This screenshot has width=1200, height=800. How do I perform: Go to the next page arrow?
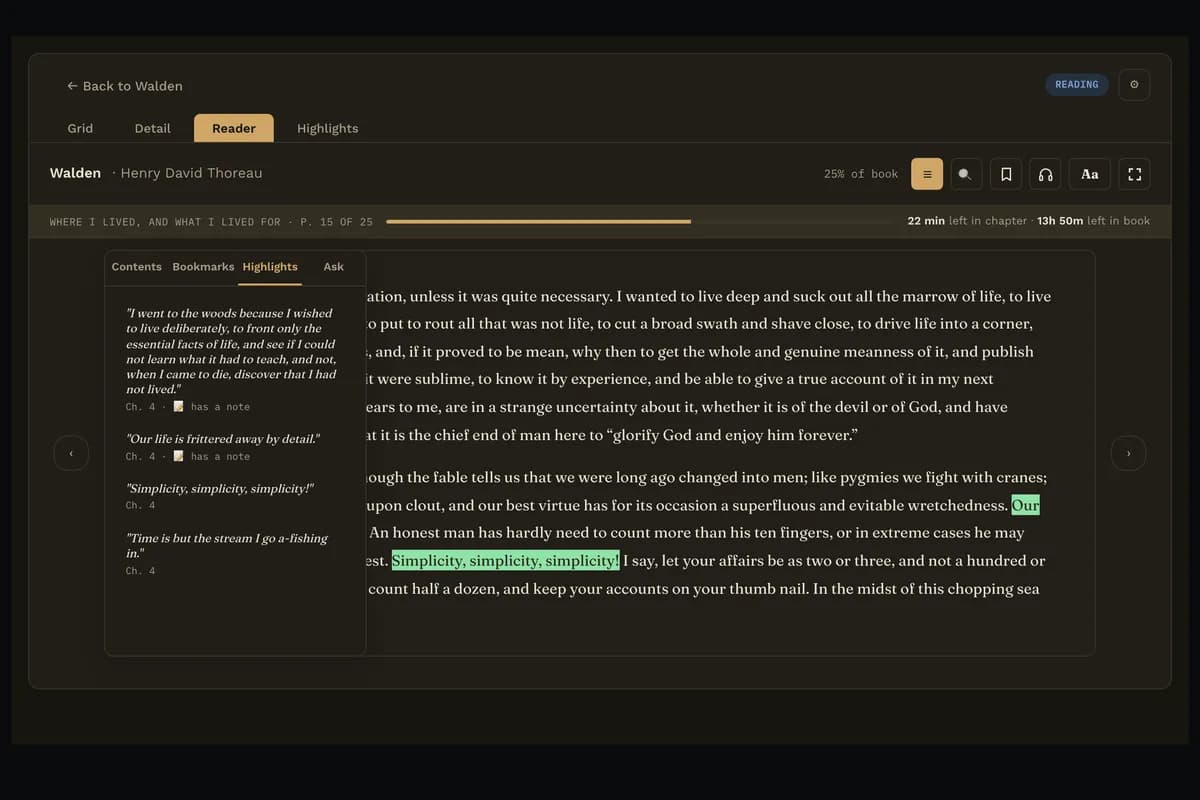(x=1128, y=453)
